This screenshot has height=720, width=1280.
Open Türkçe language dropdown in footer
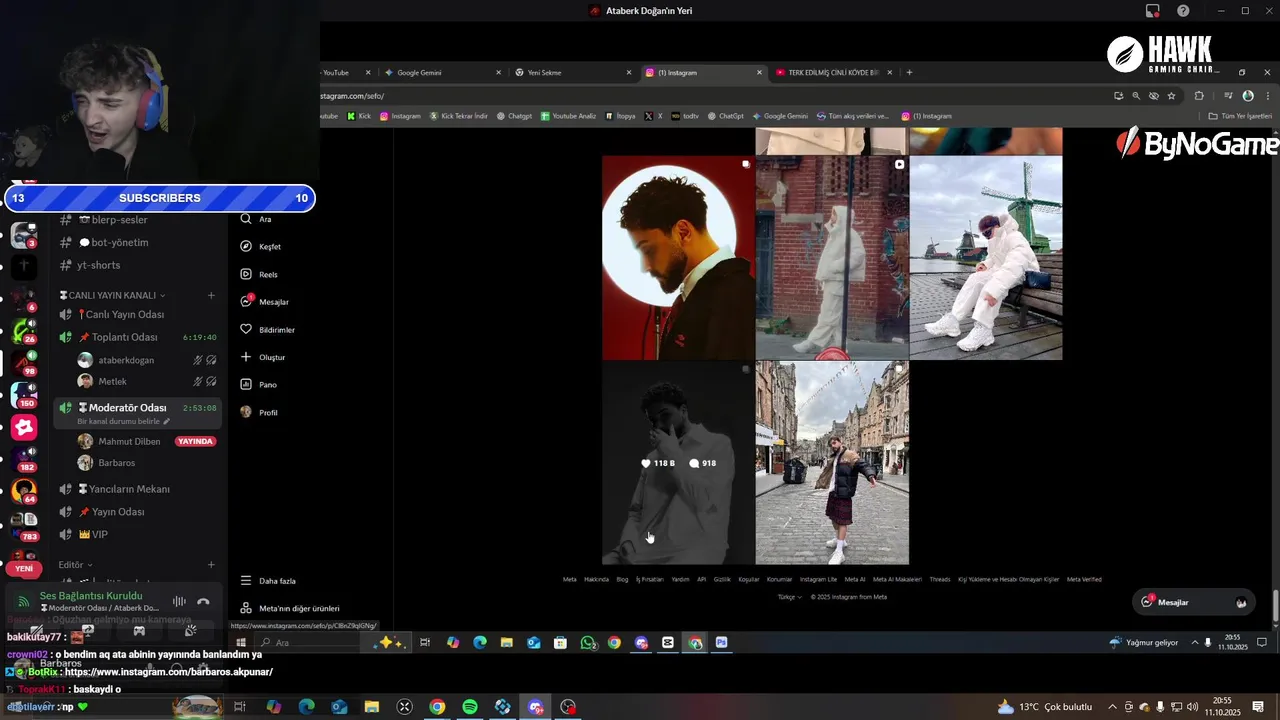click(789, 597)
